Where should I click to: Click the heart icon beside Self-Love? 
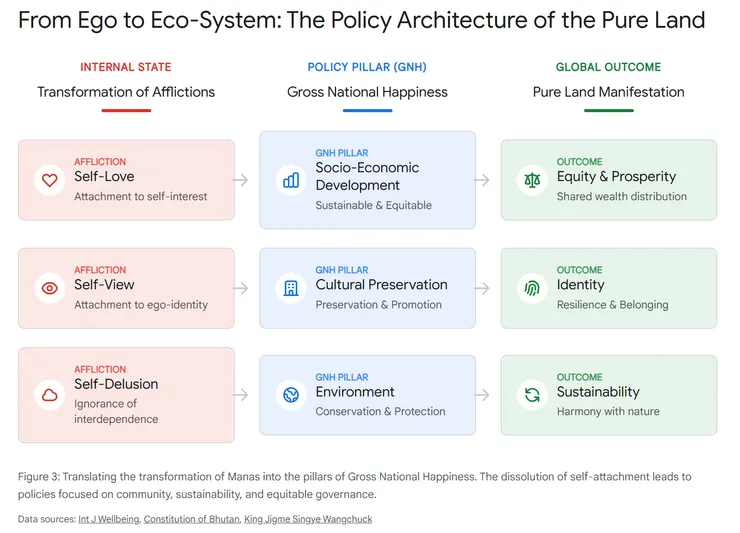(x=49, y=180)
